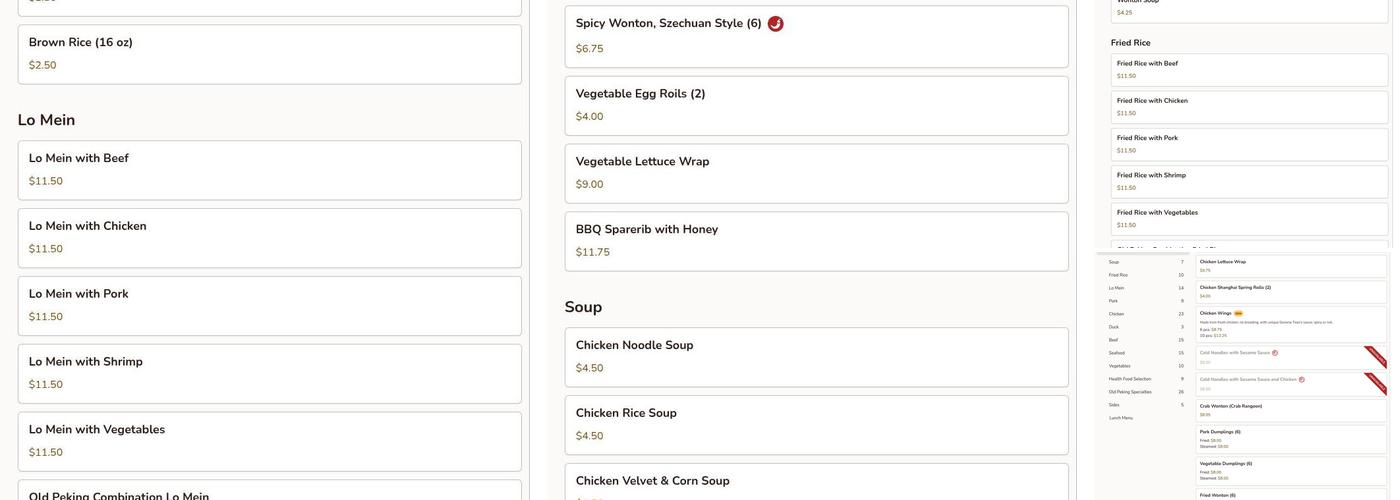Pick the Lo Mein with Vegetables item
Screen dimensions: 1400x500
(x=269, y=442)
